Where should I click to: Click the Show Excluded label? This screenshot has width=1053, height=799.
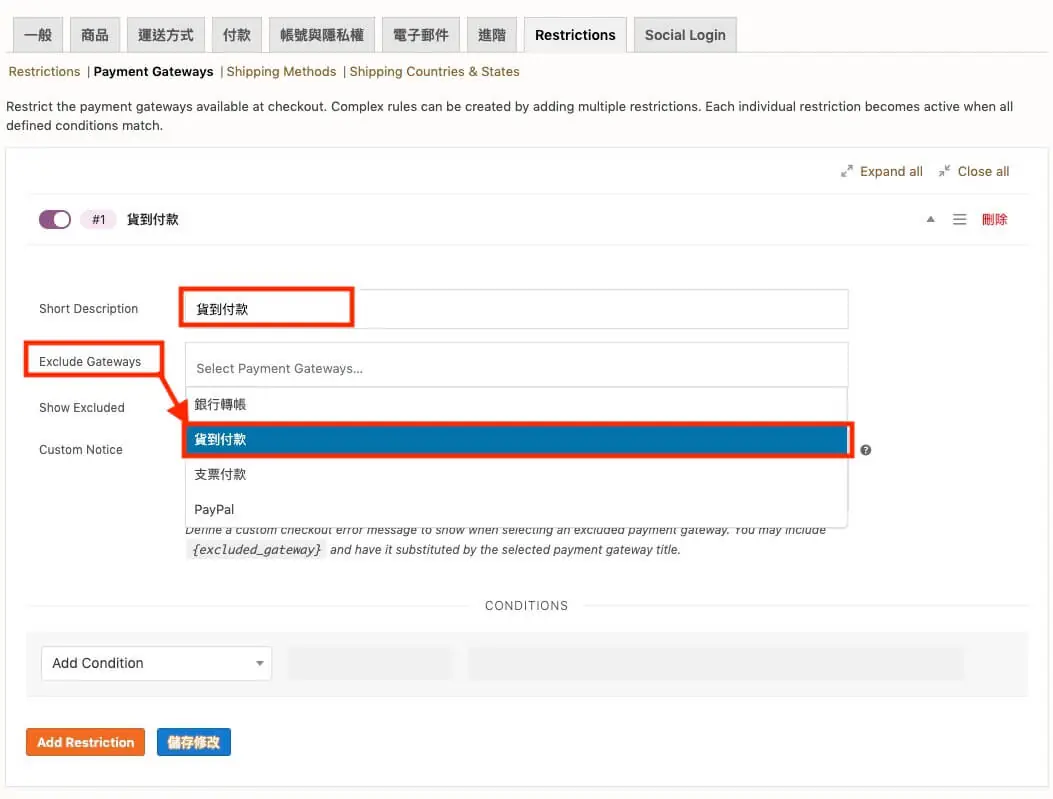pyautogui.click(x=82, y=408)
